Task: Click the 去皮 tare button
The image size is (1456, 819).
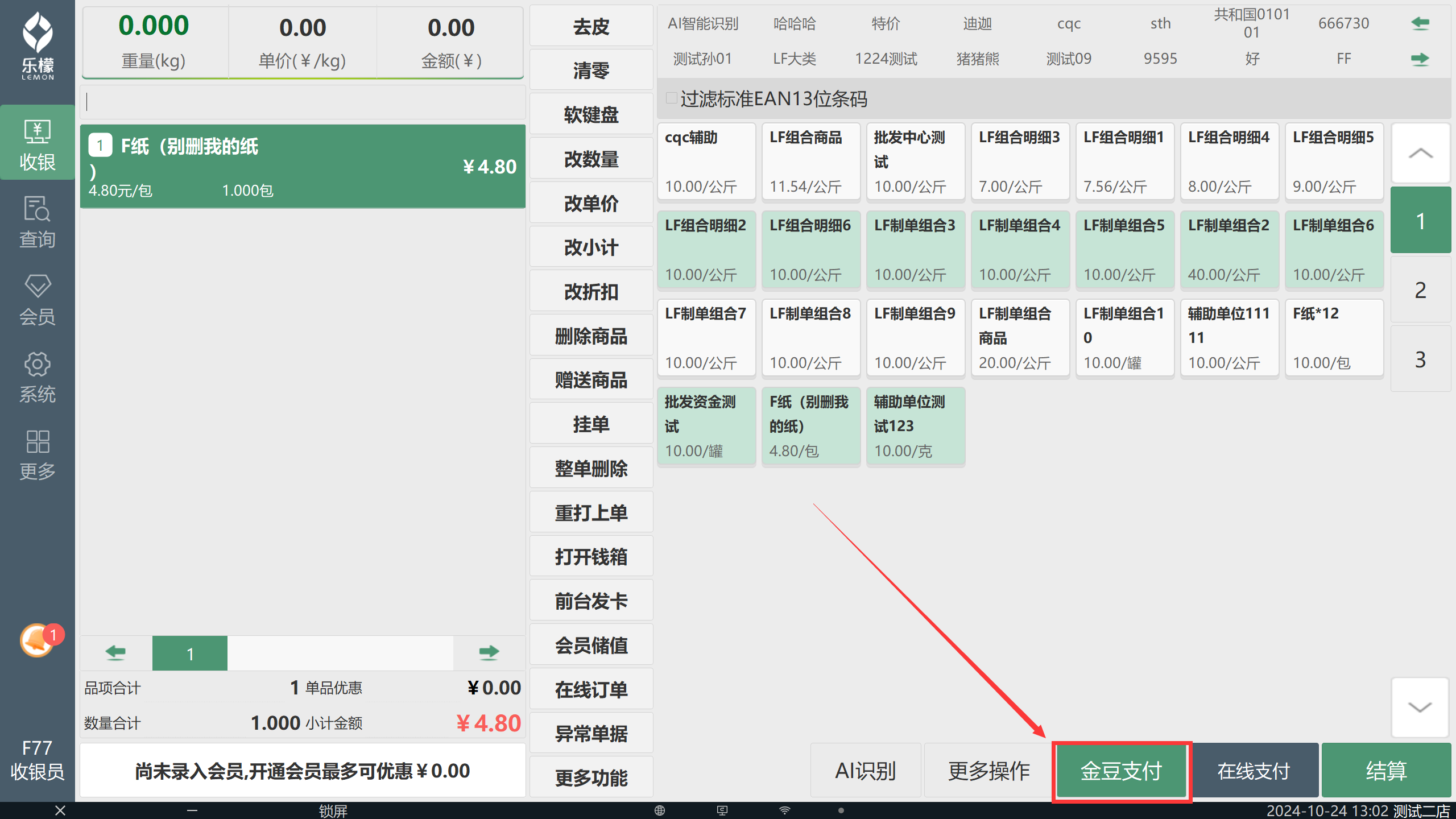Action: pyautogui.click(x=591, y=26)
